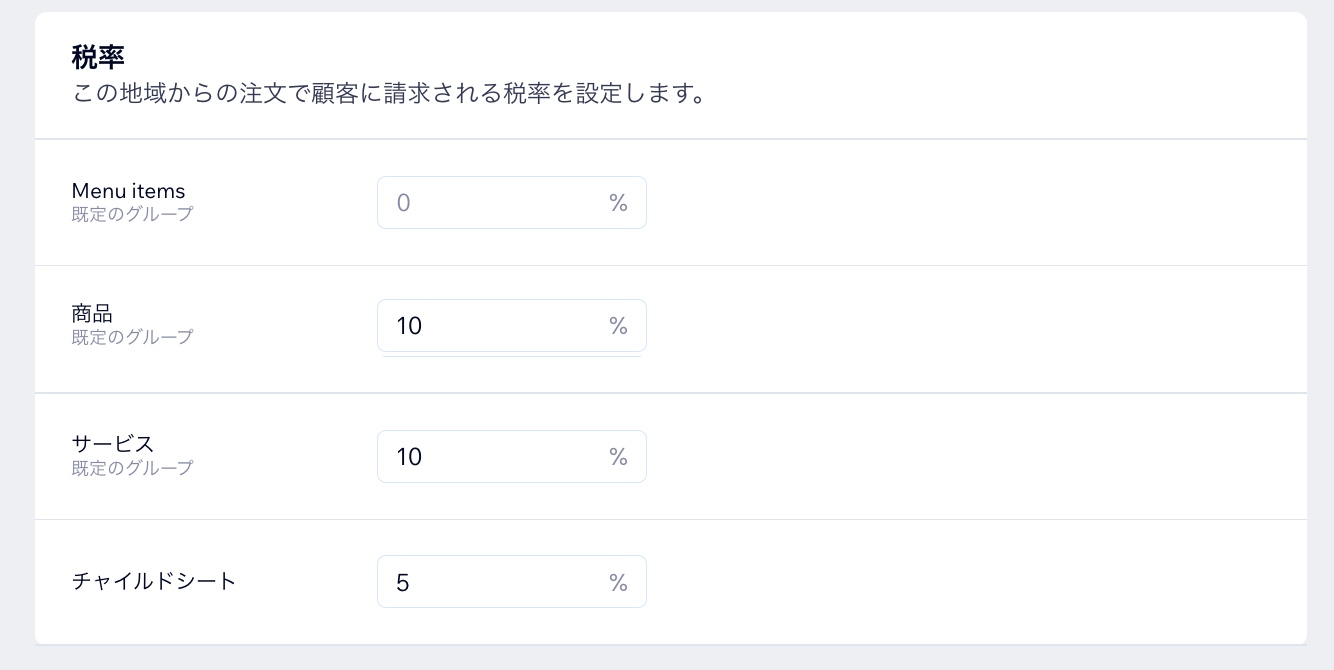Click 既定のグループ subtitle under サービス
Image resolution: width=1334 pixels, height=670 pixels.
point(132,468)
